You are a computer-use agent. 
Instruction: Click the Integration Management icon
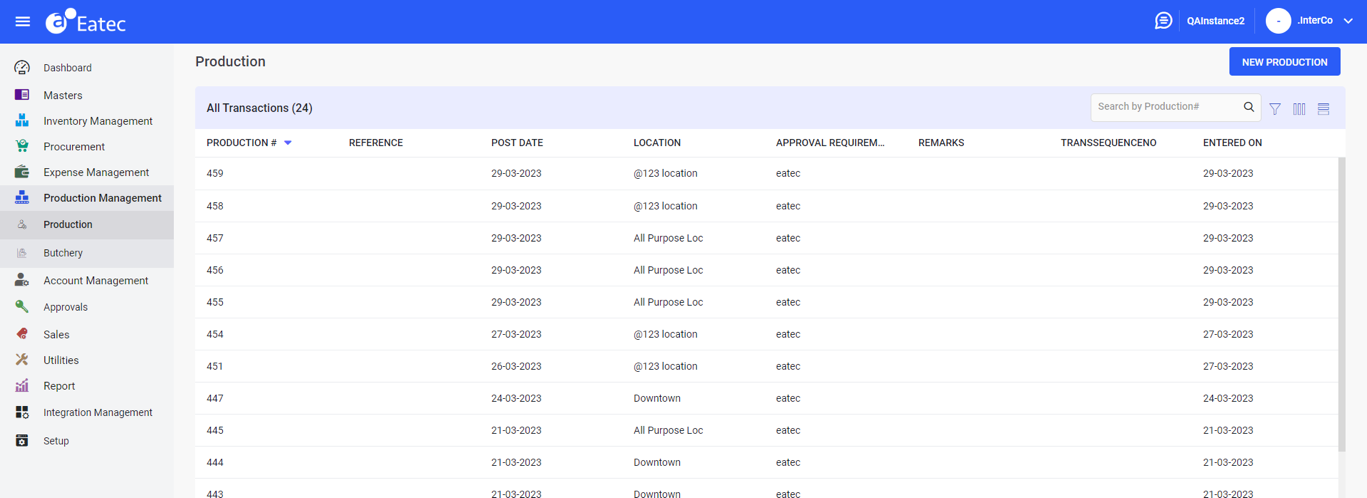(x=22, y=412)
